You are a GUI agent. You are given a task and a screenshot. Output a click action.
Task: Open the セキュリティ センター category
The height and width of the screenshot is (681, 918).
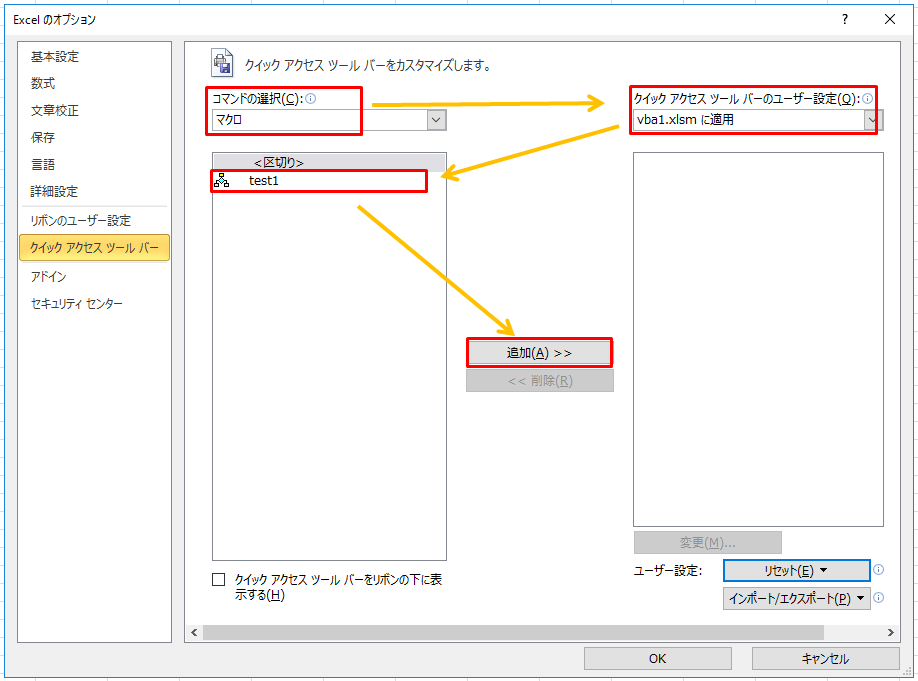pyautogui.click(x=94, y=303)
